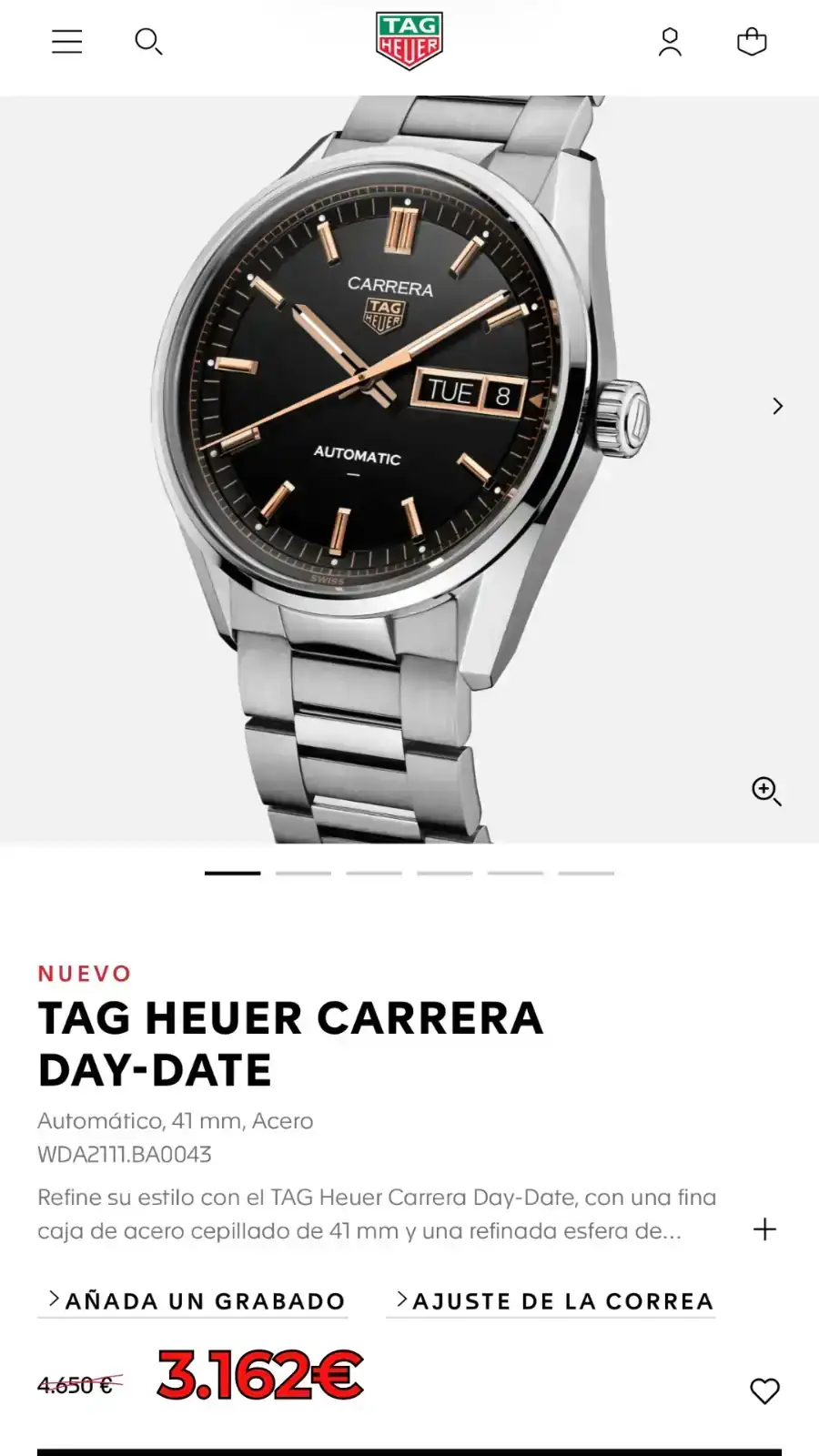
Task: Select the first image carousel indicator
Action: (233, 873)
